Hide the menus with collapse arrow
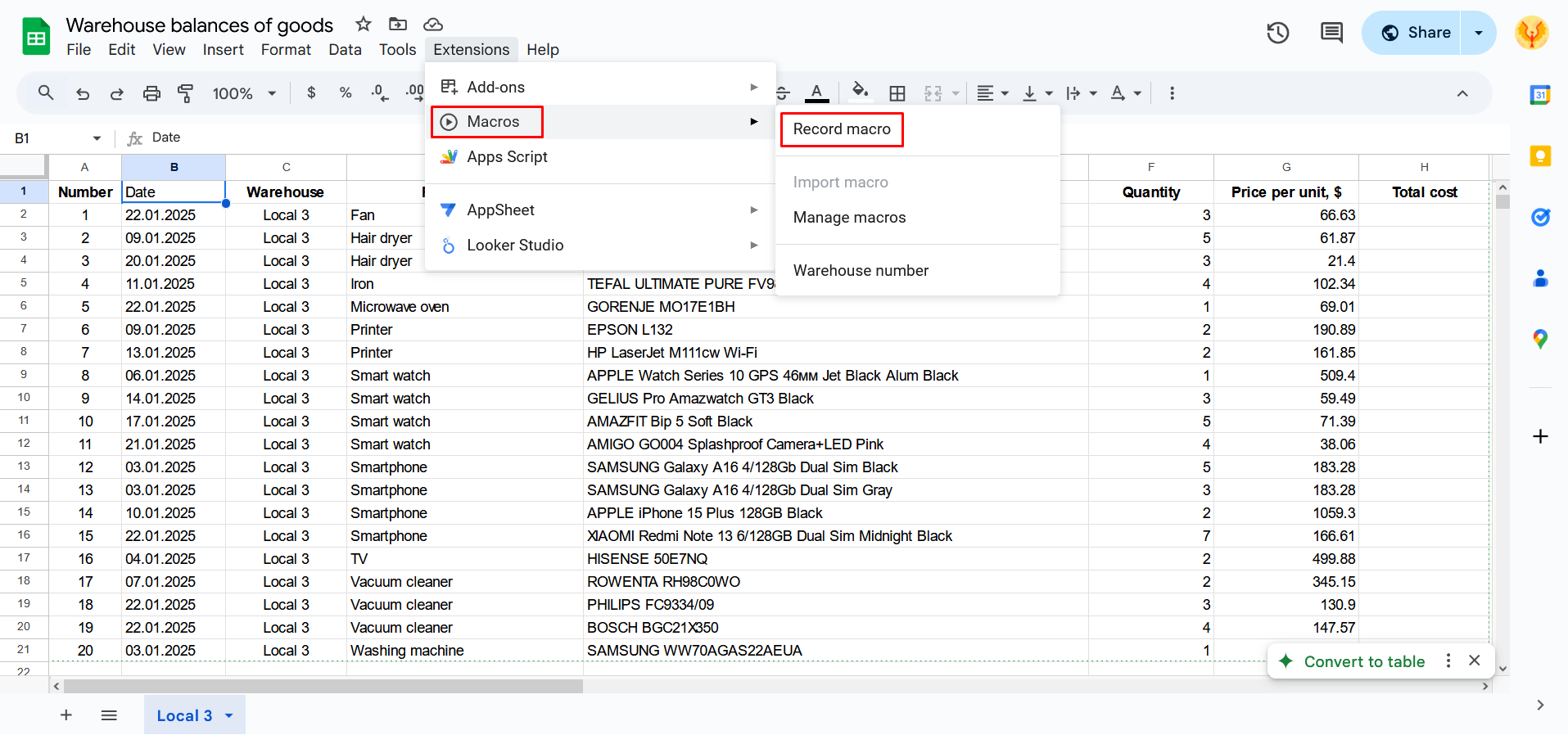 coord(1462,93)
